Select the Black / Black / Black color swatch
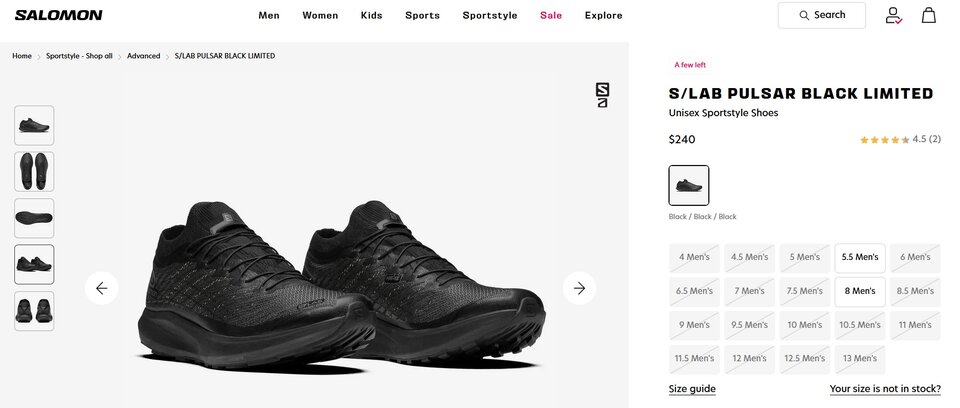This screenshot has width=960, height=408. pyautogui.click(x=689, y=185)
